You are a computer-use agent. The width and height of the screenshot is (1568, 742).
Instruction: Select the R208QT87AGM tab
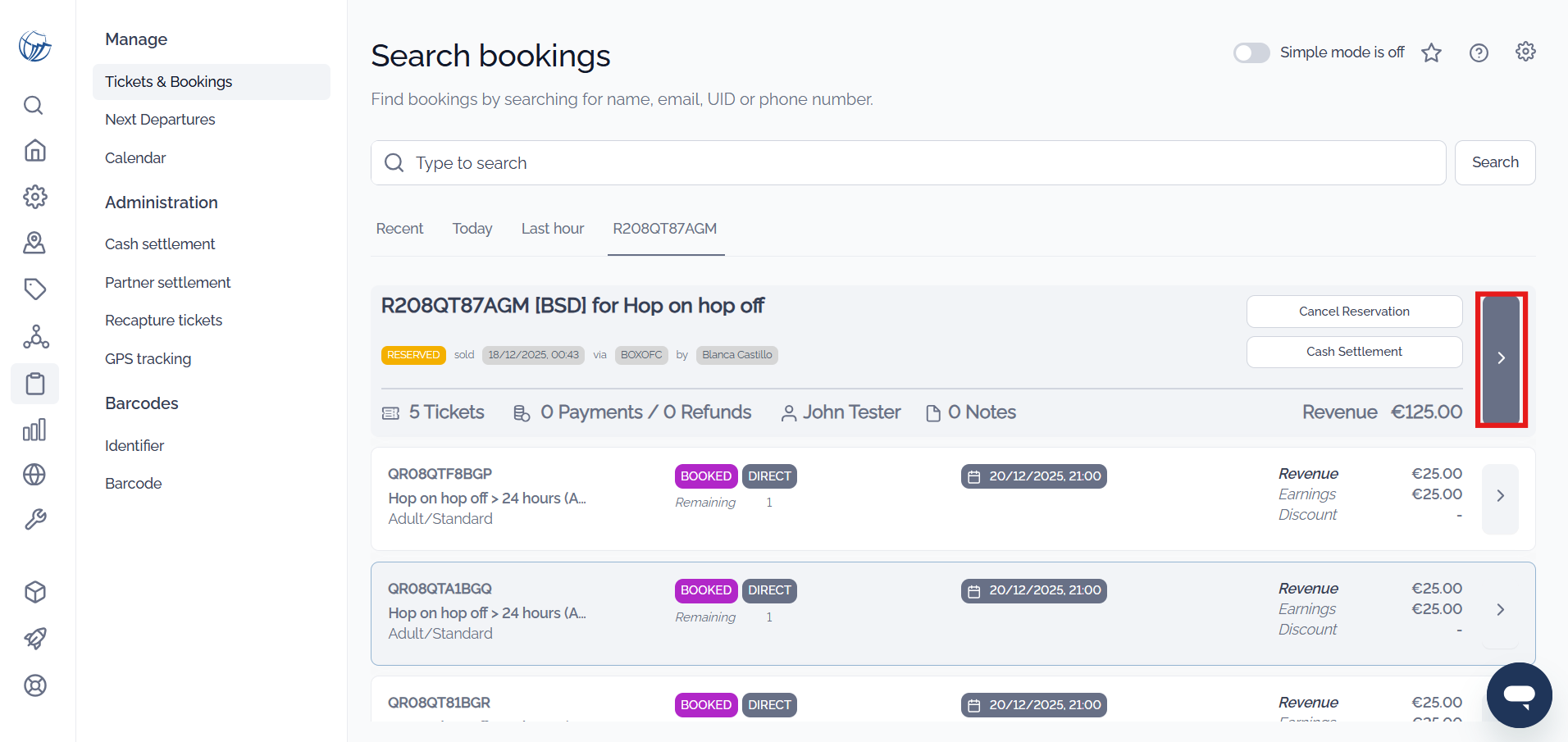pyautogui.click(x=665, y=229)
